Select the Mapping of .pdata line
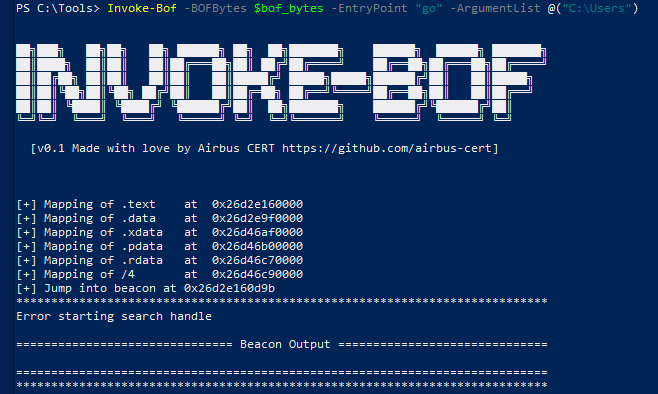 pos(159,246)
